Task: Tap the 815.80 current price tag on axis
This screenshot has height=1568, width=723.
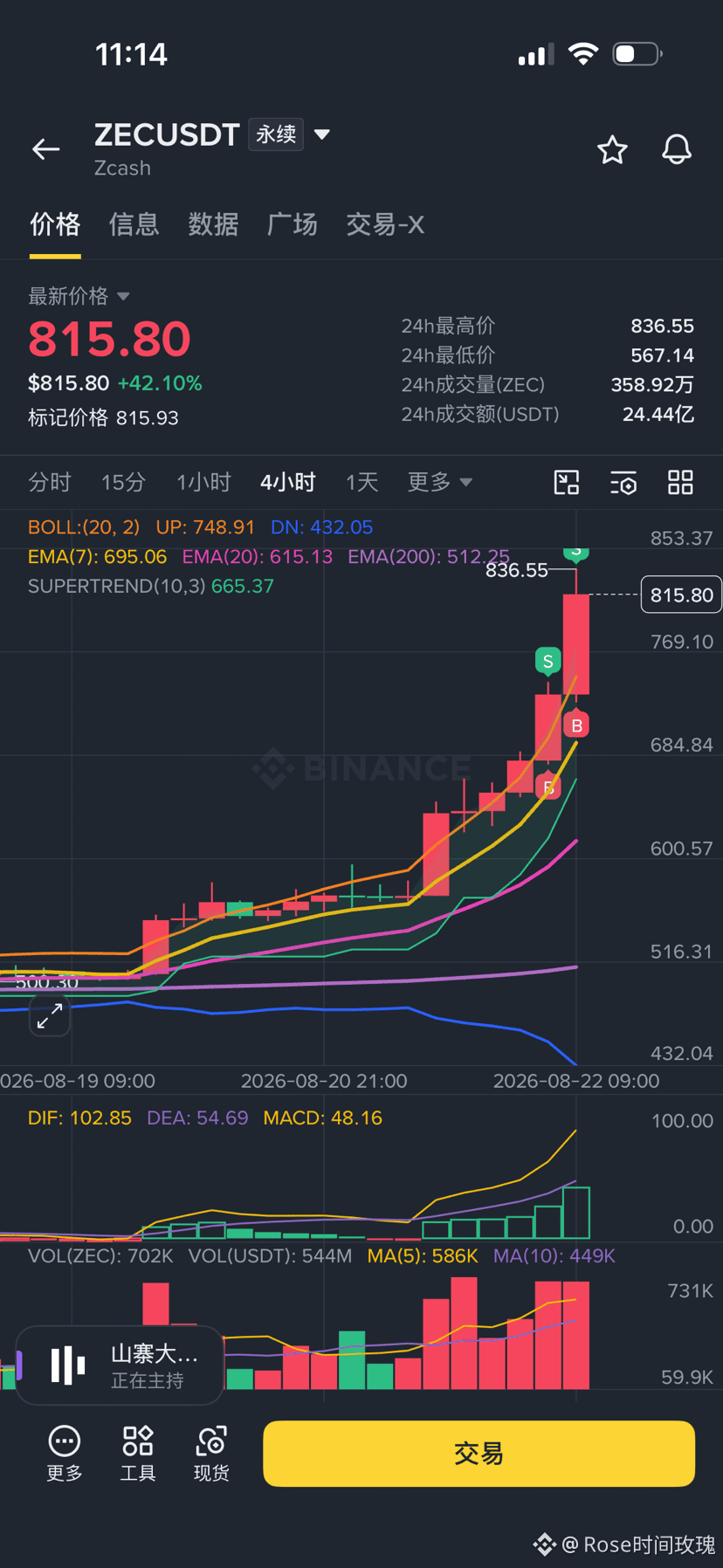Action: [x=681, y=595]
